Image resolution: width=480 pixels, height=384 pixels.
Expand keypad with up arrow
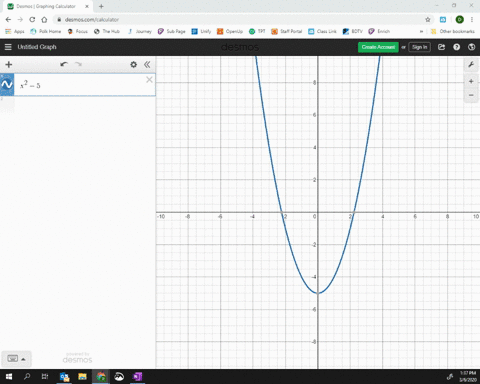(x=23, y=359)
